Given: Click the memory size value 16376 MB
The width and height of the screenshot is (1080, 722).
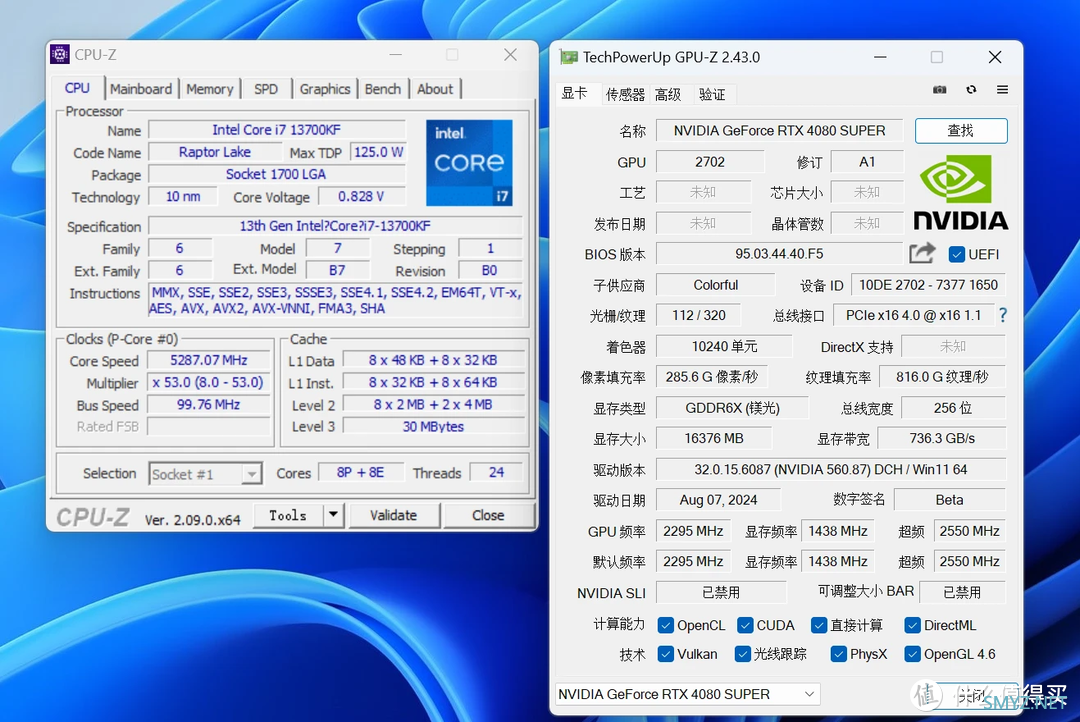Looking at the screenshot, I should coord(714,438).
